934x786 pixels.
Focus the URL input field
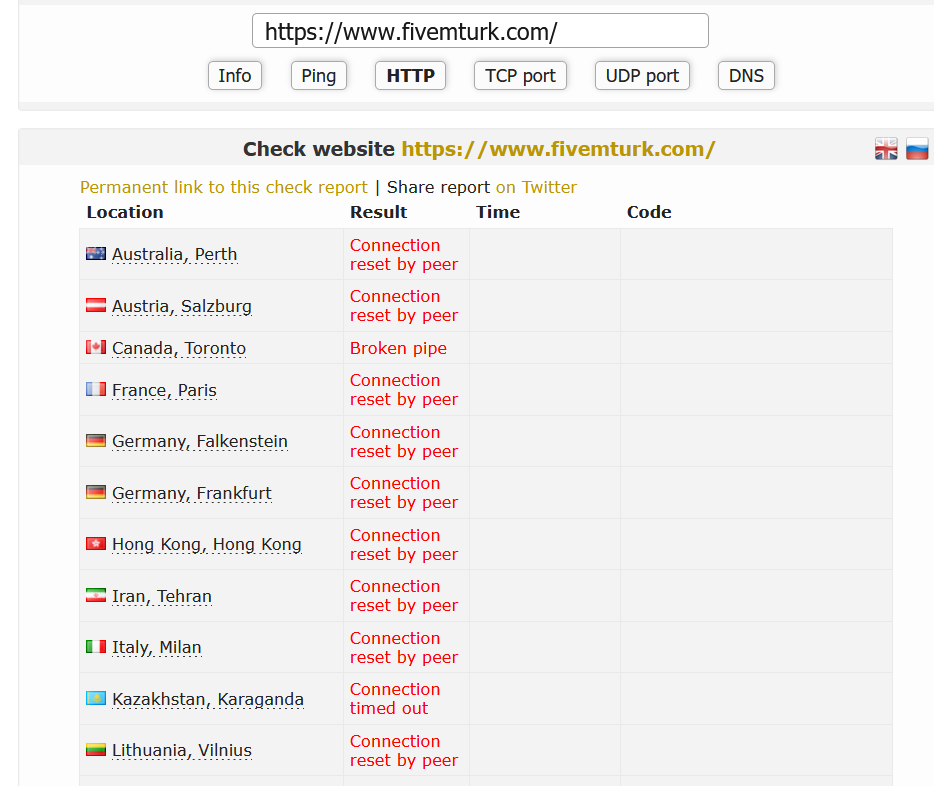tap(480, 31)
